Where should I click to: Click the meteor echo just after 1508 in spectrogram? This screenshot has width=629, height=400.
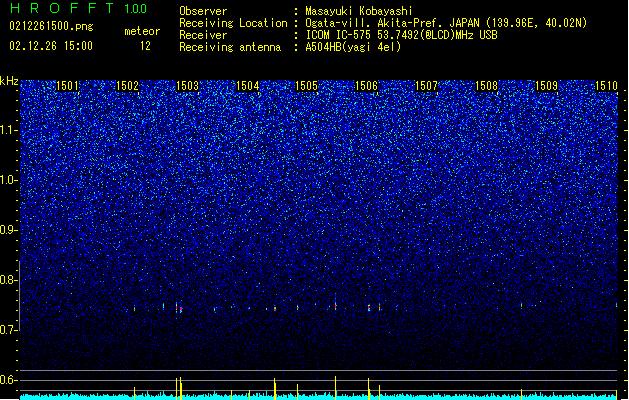[x=521, y=305]
